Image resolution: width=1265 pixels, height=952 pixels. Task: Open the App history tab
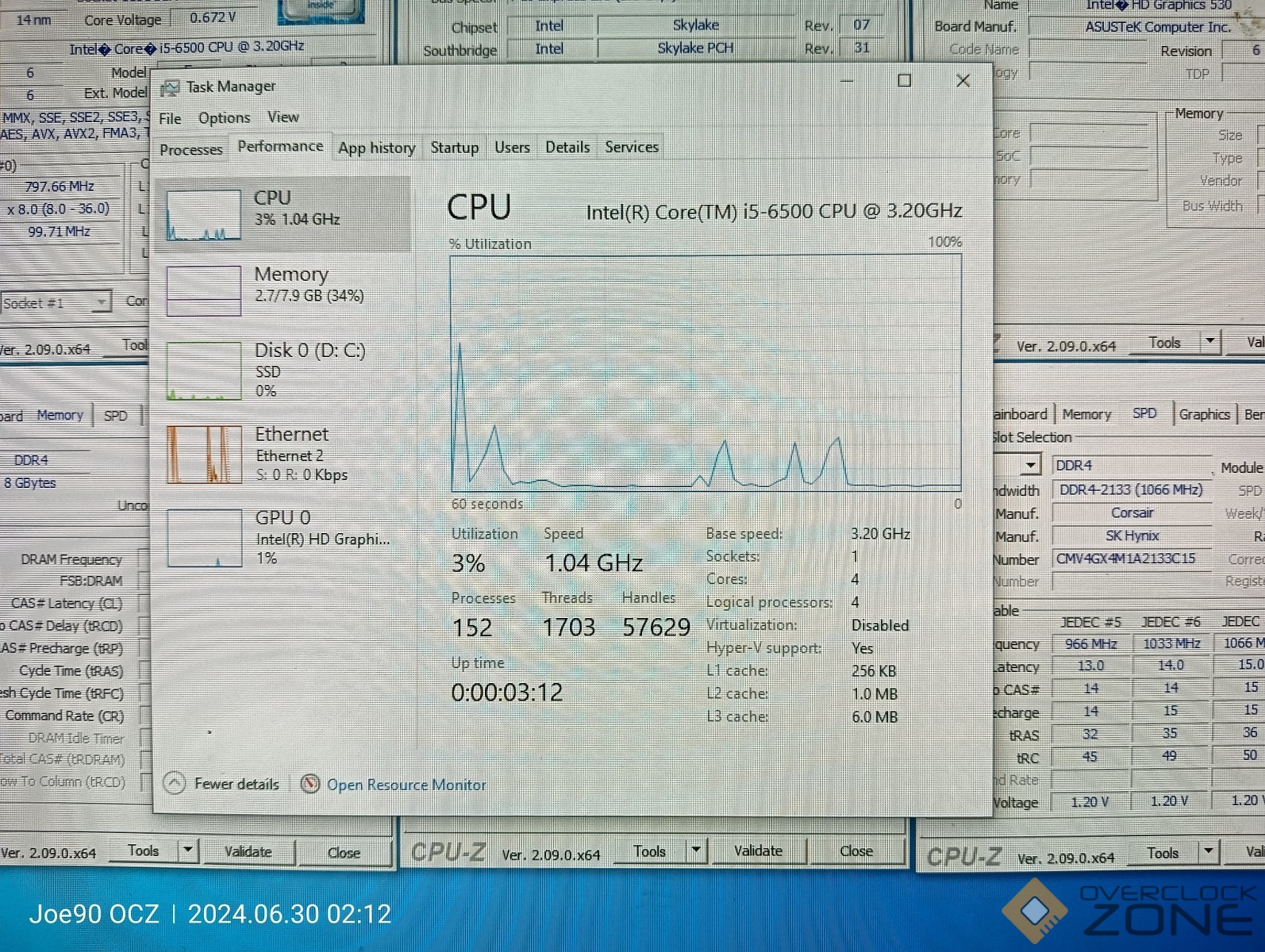pos(376,148)
